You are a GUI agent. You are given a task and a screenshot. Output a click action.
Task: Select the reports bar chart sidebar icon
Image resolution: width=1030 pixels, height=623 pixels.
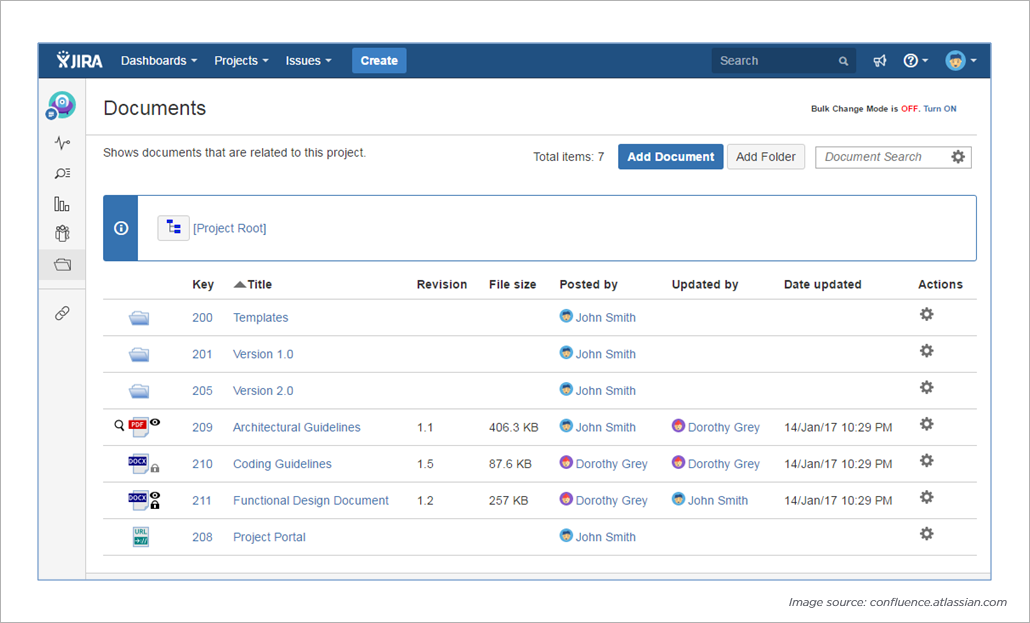(62, 203)
